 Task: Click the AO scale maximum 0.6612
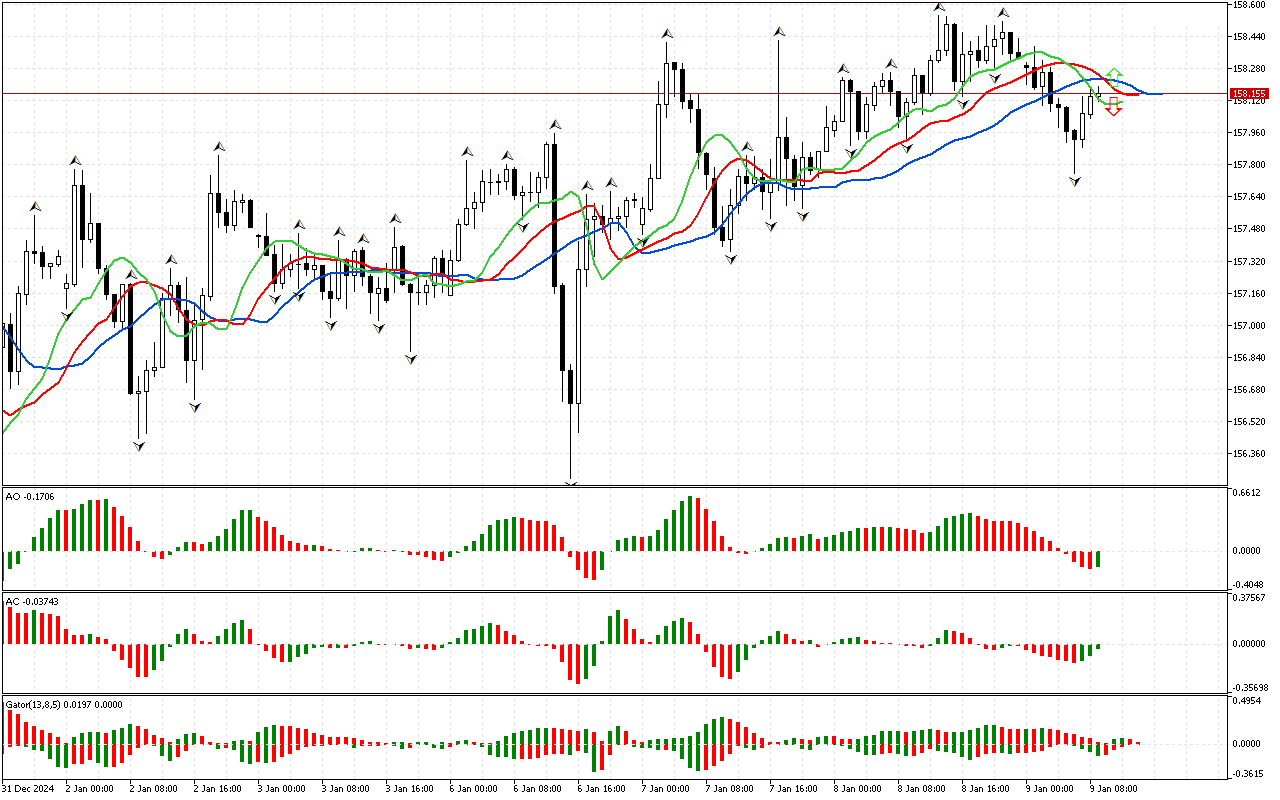click(1246, 493)
